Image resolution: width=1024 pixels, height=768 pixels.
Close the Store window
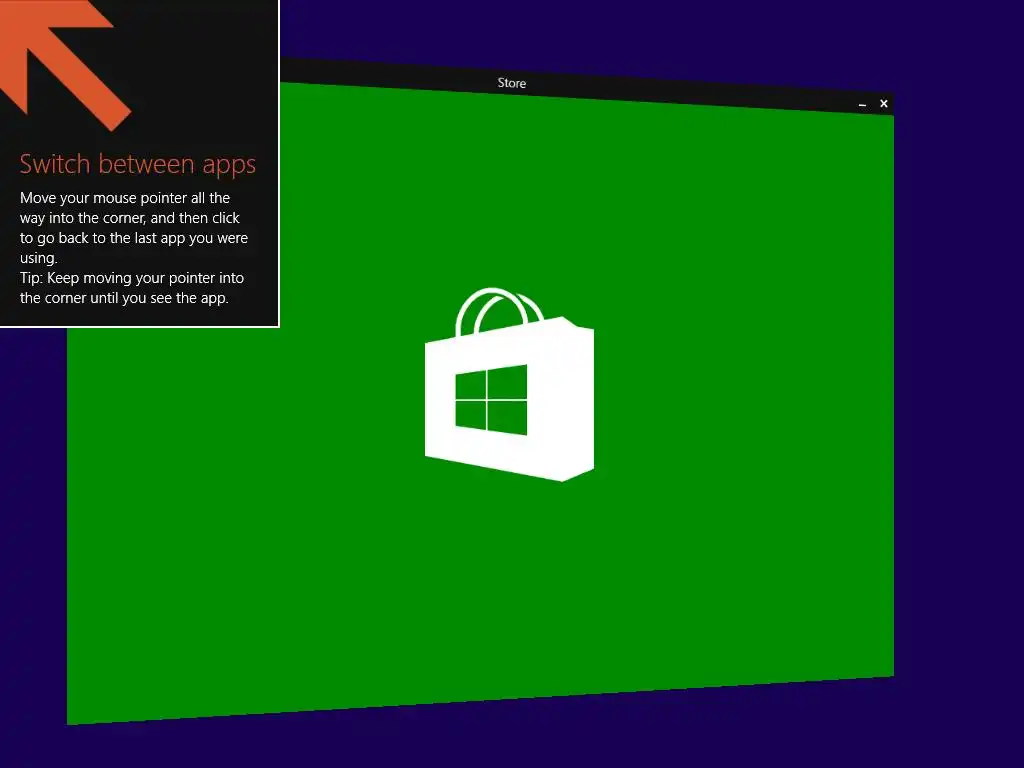884,103
